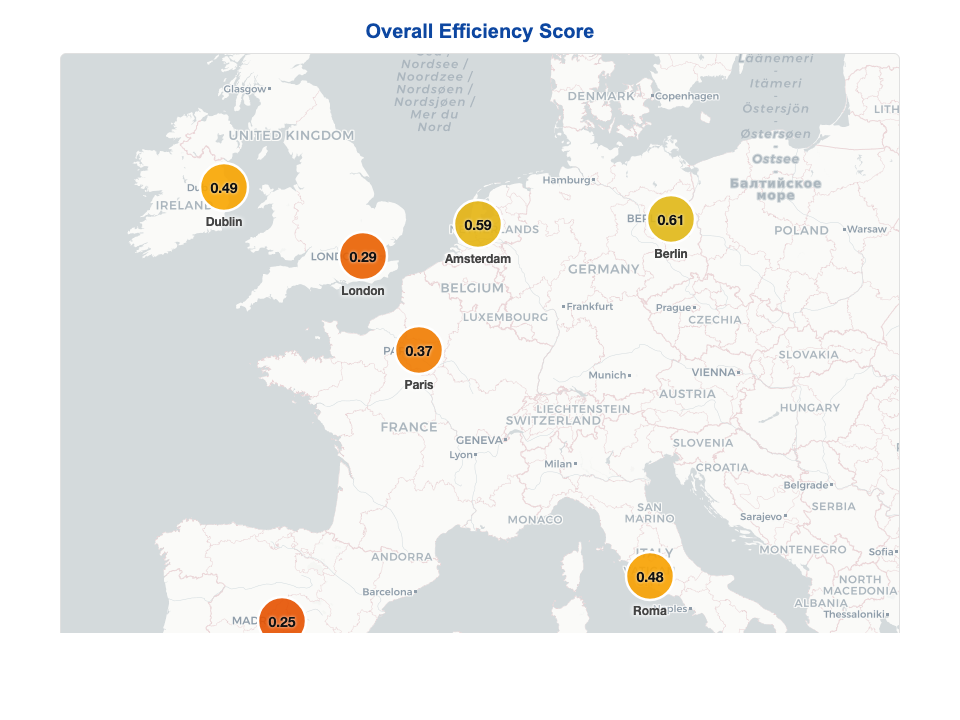This screenshot has width=960, height=720.
Task: Click the Roma city label
Action: (x=650, y=610)
